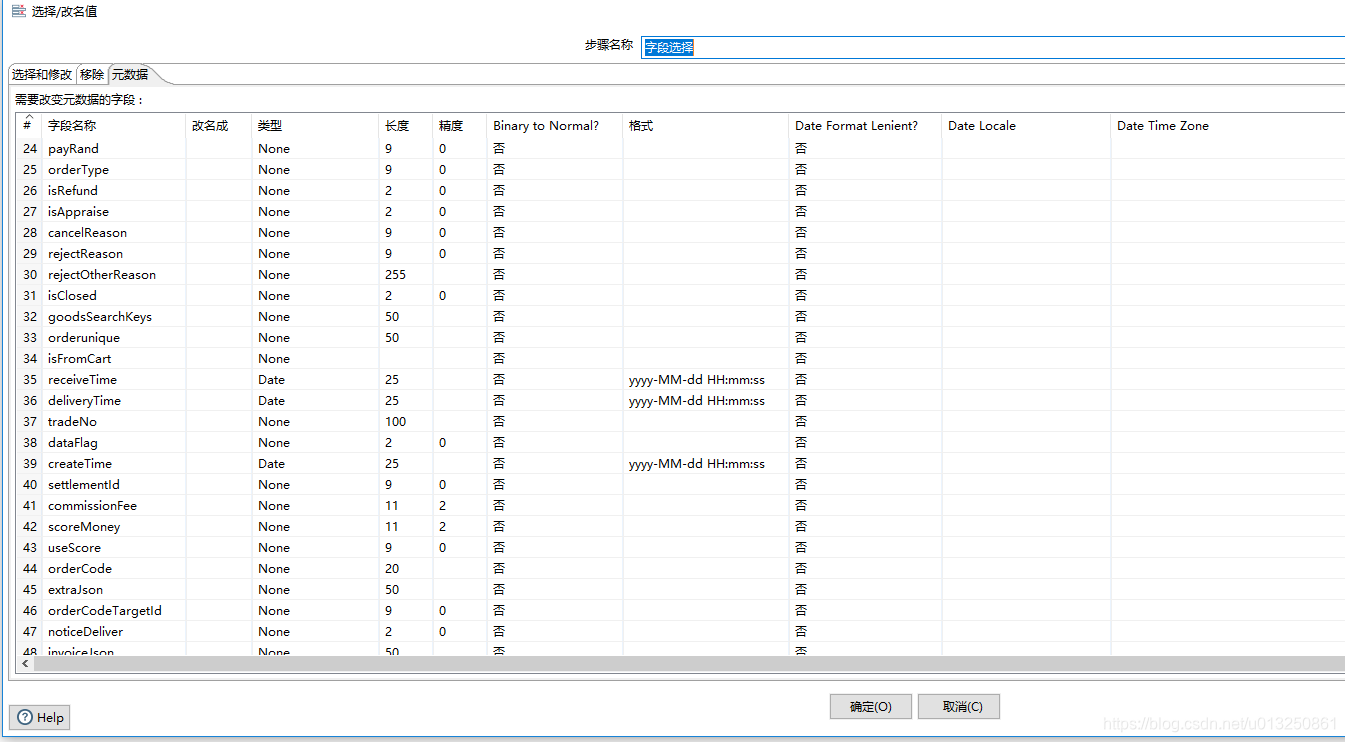Click row number 24
The height and width of the screenshot is (742, 1345).
click(x=30, y=149)
